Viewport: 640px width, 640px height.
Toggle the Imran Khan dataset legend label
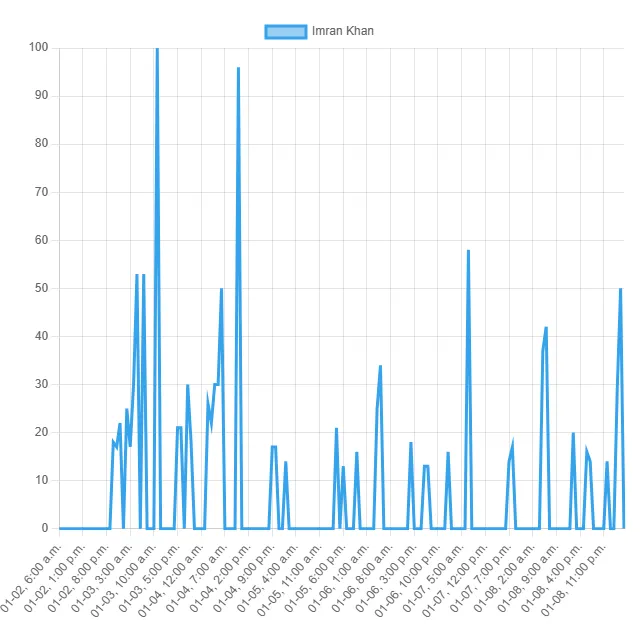coord(342,31)
